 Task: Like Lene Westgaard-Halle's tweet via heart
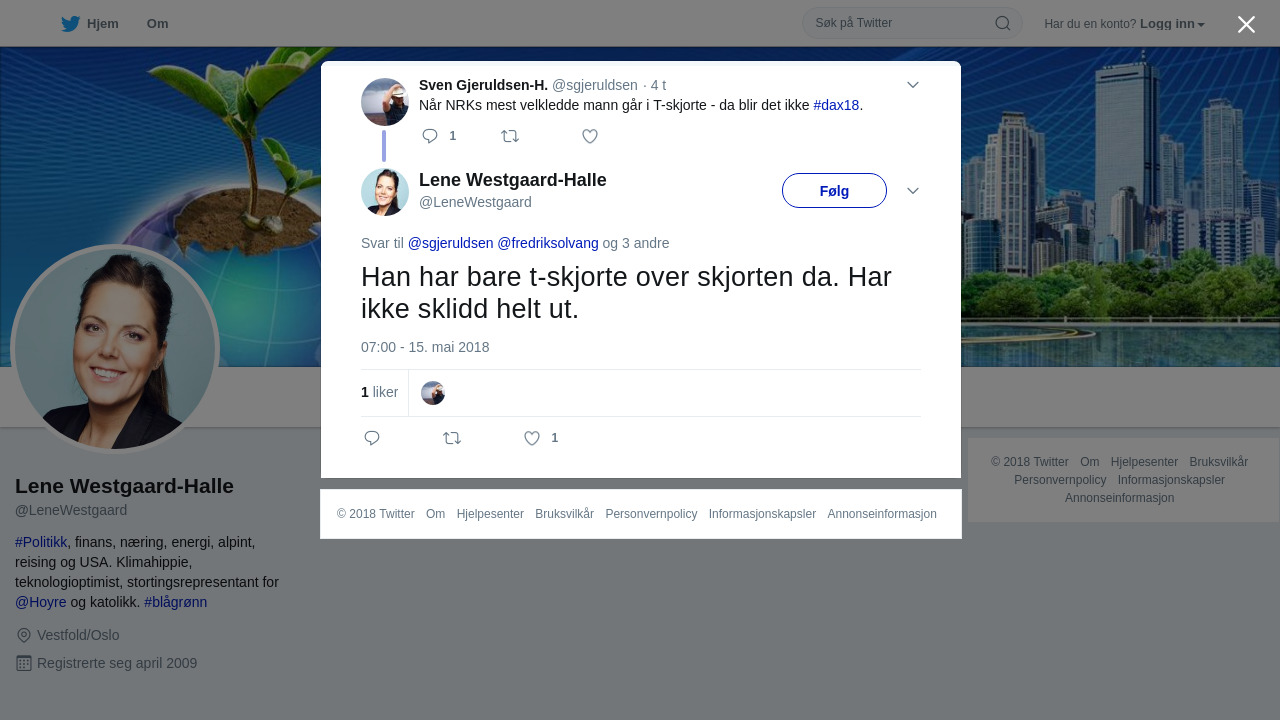pyautogui.click(x=532, y=438)
